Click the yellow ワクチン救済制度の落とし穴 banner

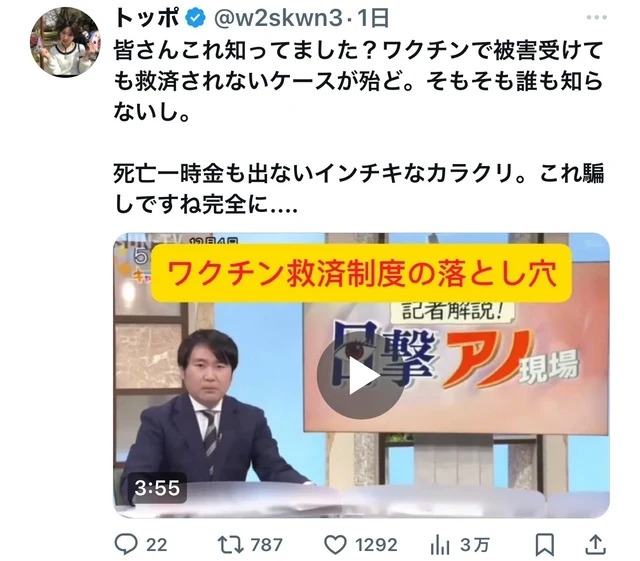[x=362, y=273]
